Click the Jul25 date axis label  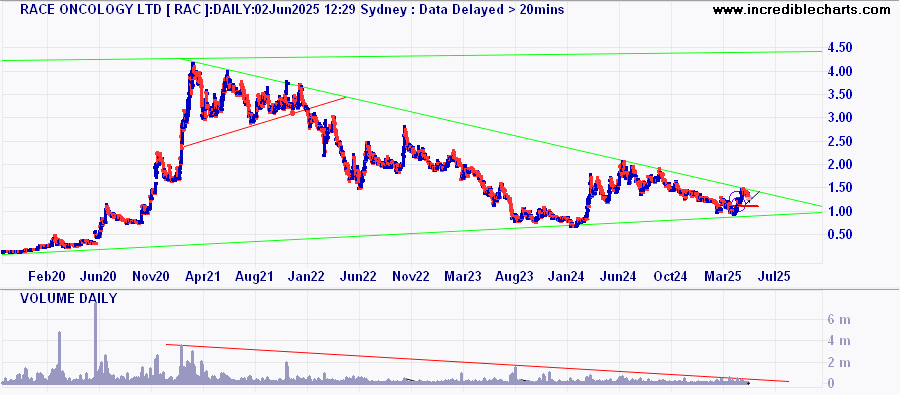click(x=775, y=276)
